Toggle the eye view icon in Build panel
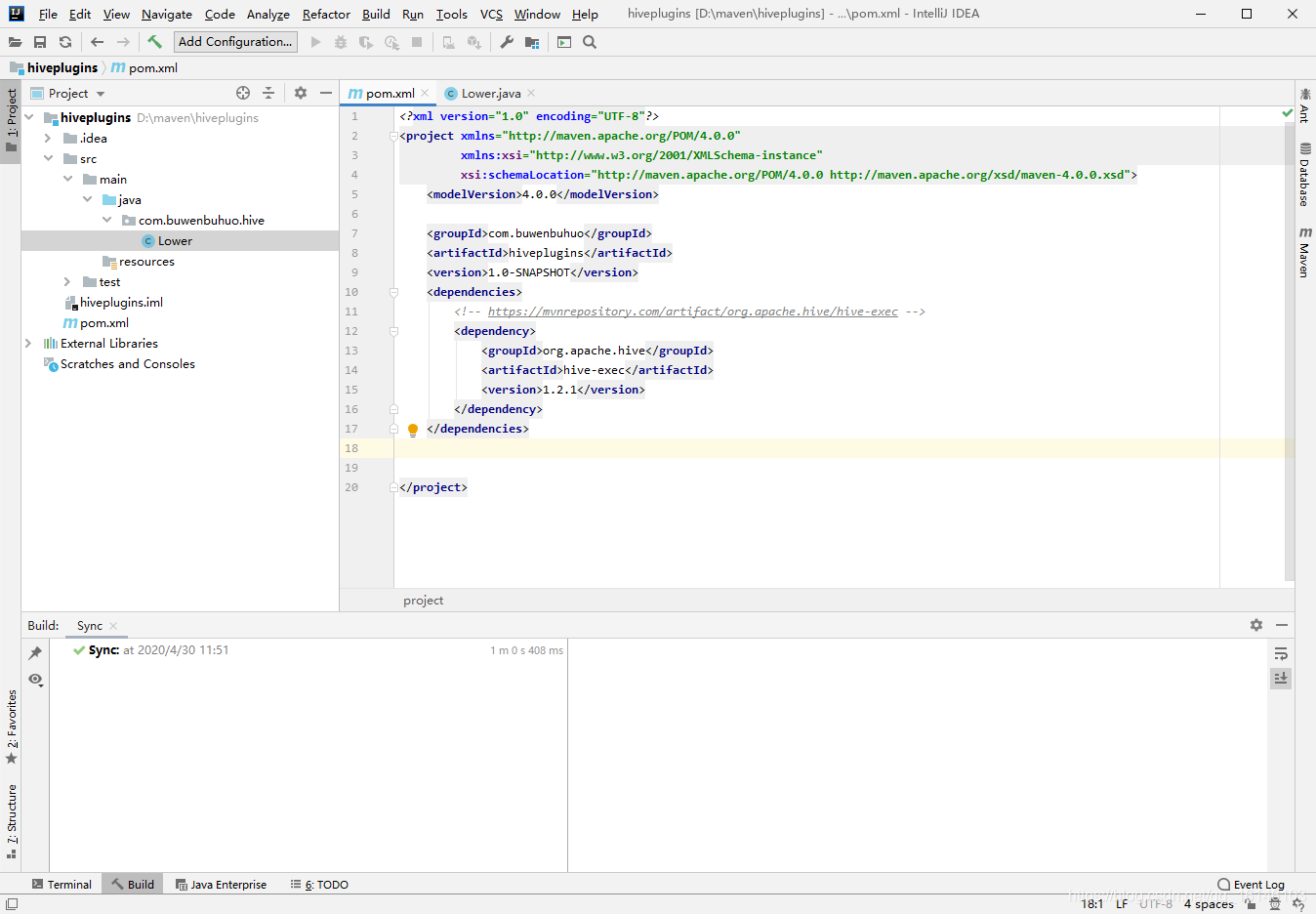Screen dimensions: 1316x914 pyautogui.click(x=35, y=679)
